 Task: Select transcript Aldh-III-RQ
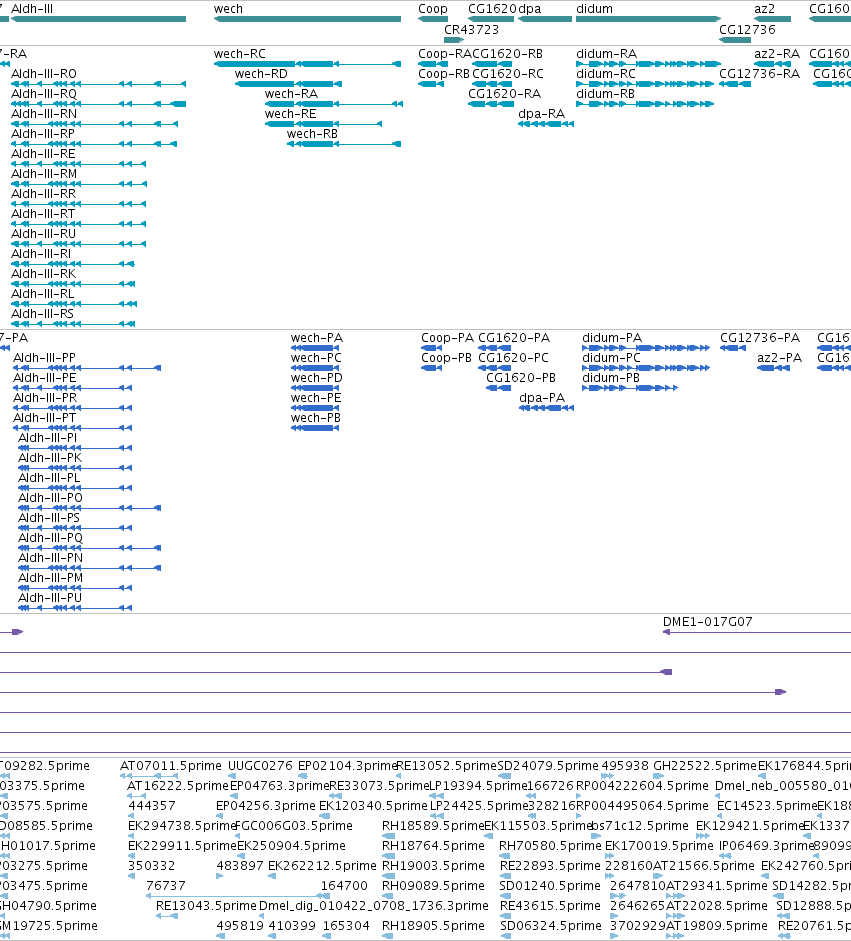pos(98,104)
